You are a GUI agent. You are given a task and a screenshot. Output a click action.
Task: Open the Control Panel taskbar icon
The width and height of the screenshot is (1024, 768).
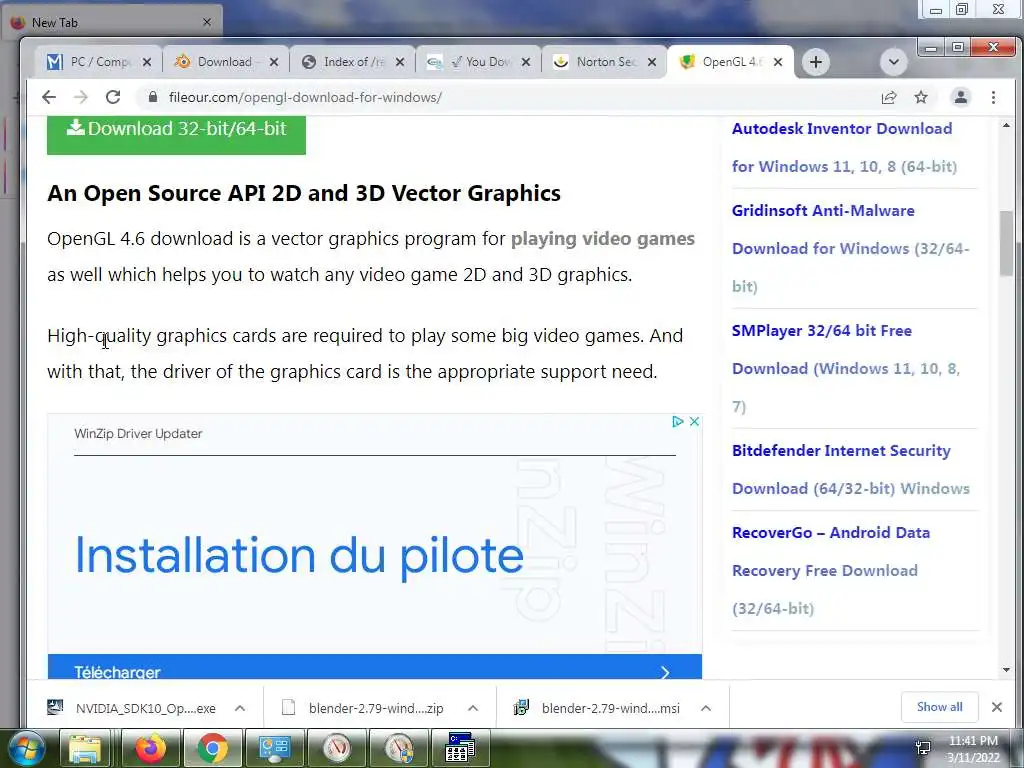[274, 748]
